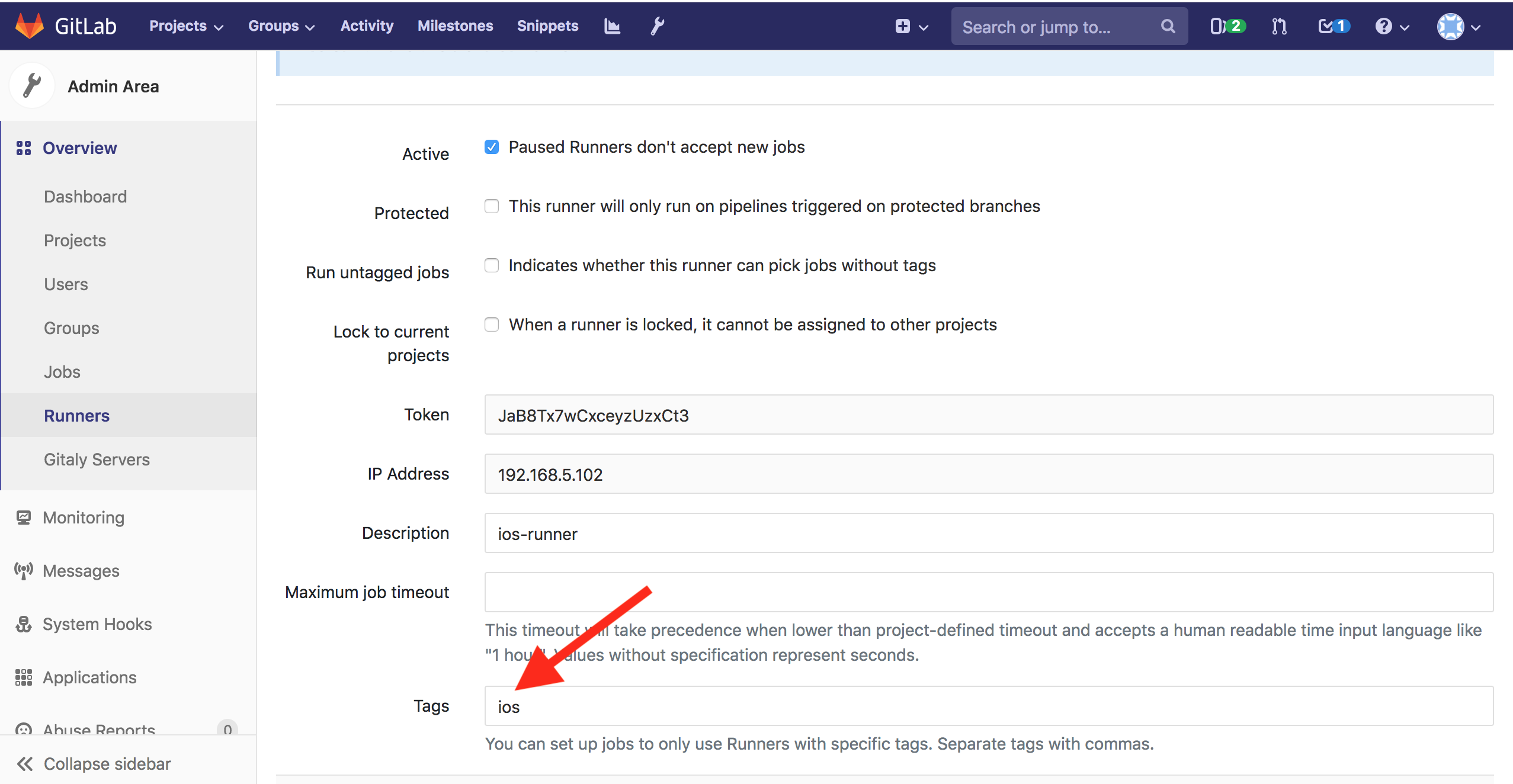Select the admin wrench icon
Viewport: 1513px width, 784px height.
click(656, 25)
